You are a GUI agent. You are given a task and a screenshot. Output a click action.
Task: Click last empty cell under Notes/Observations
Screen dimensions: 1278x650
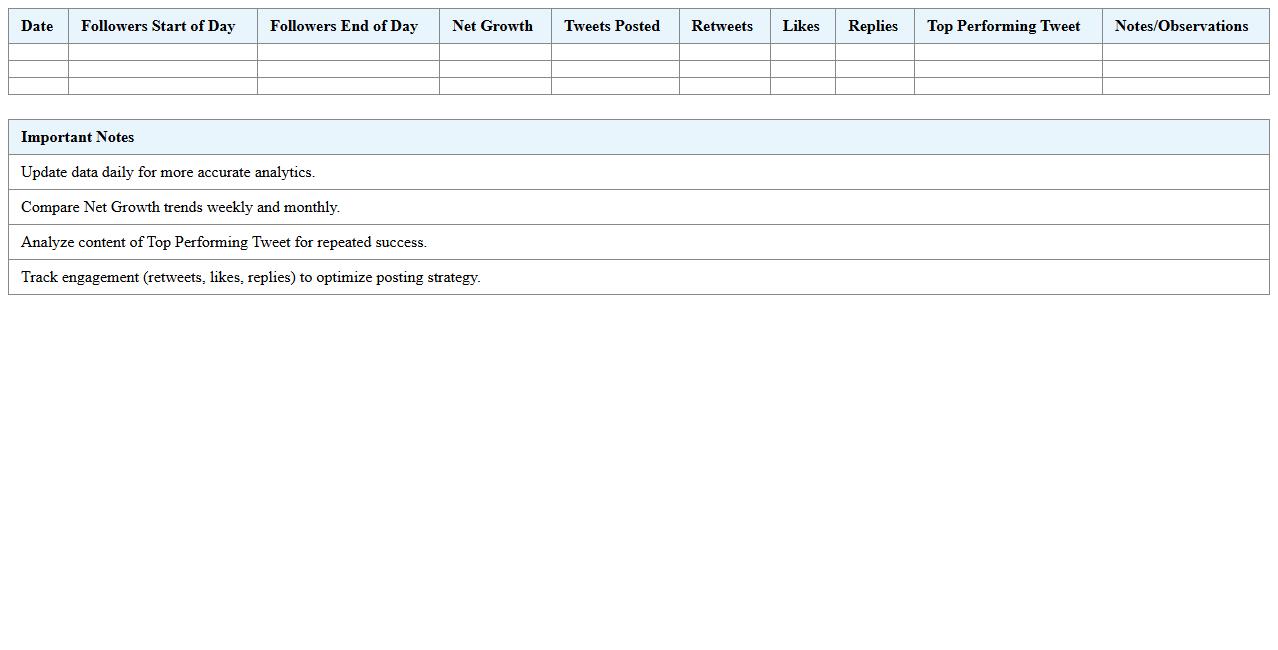pos(1185,86)
